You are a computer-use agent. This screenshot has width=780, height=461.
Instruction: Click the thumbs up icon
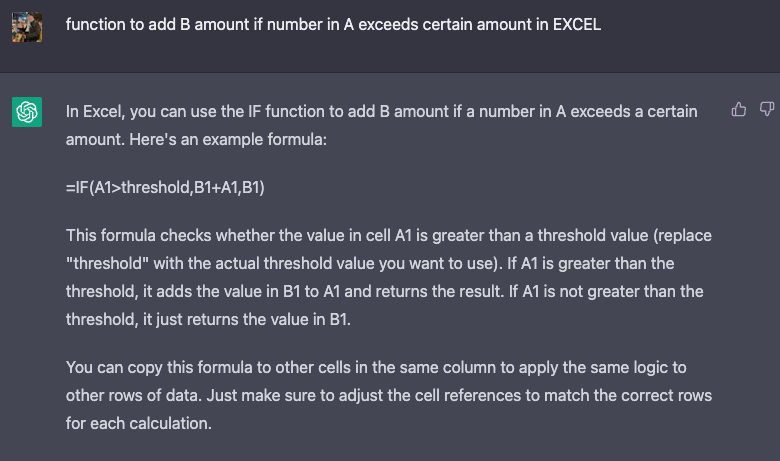pos(739,109)
